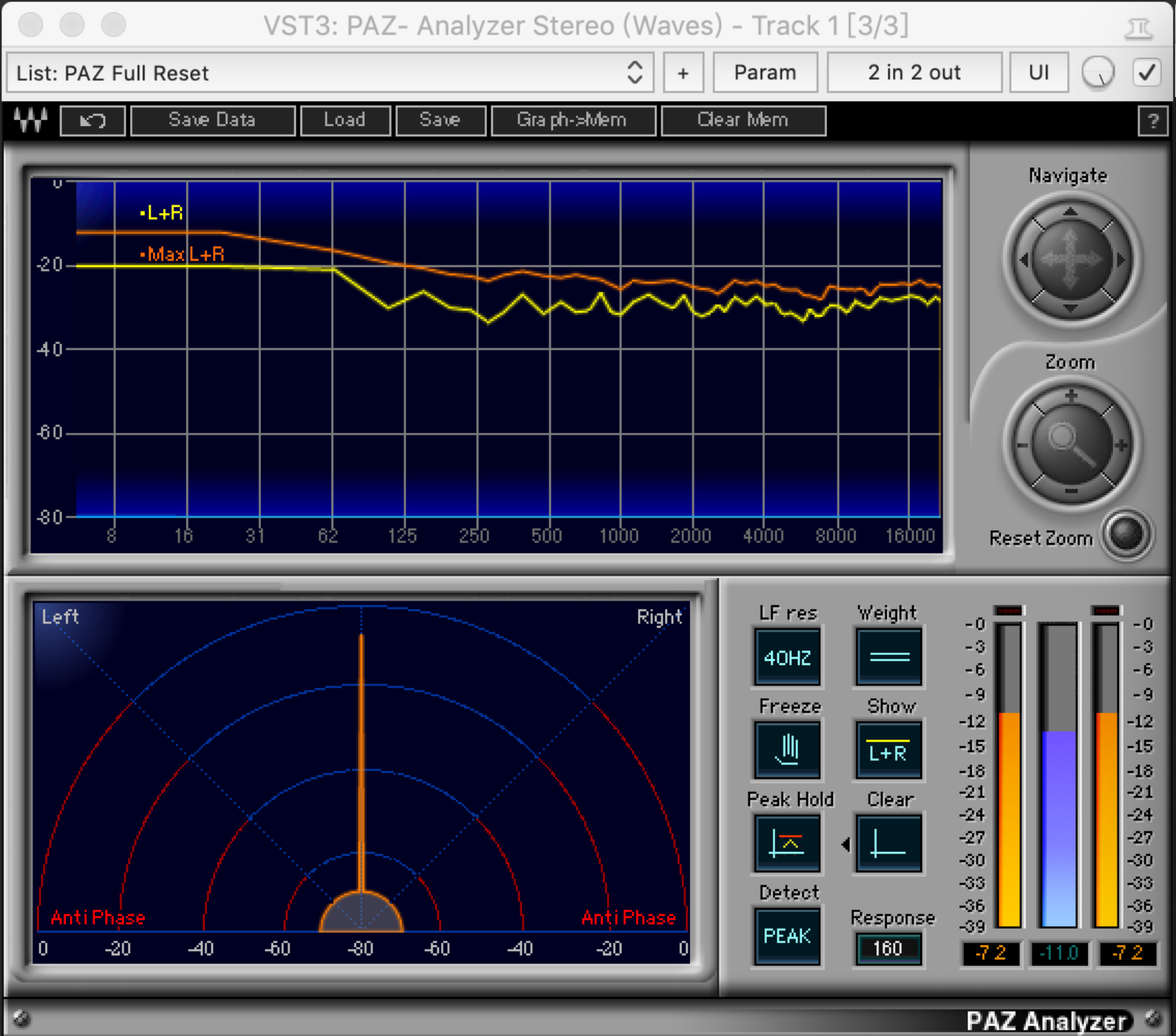Image resolution: width=1176 pixels, height=1036 pixels.
Task: Navigate right with the right arrow
Action: tap(1120, 260)
